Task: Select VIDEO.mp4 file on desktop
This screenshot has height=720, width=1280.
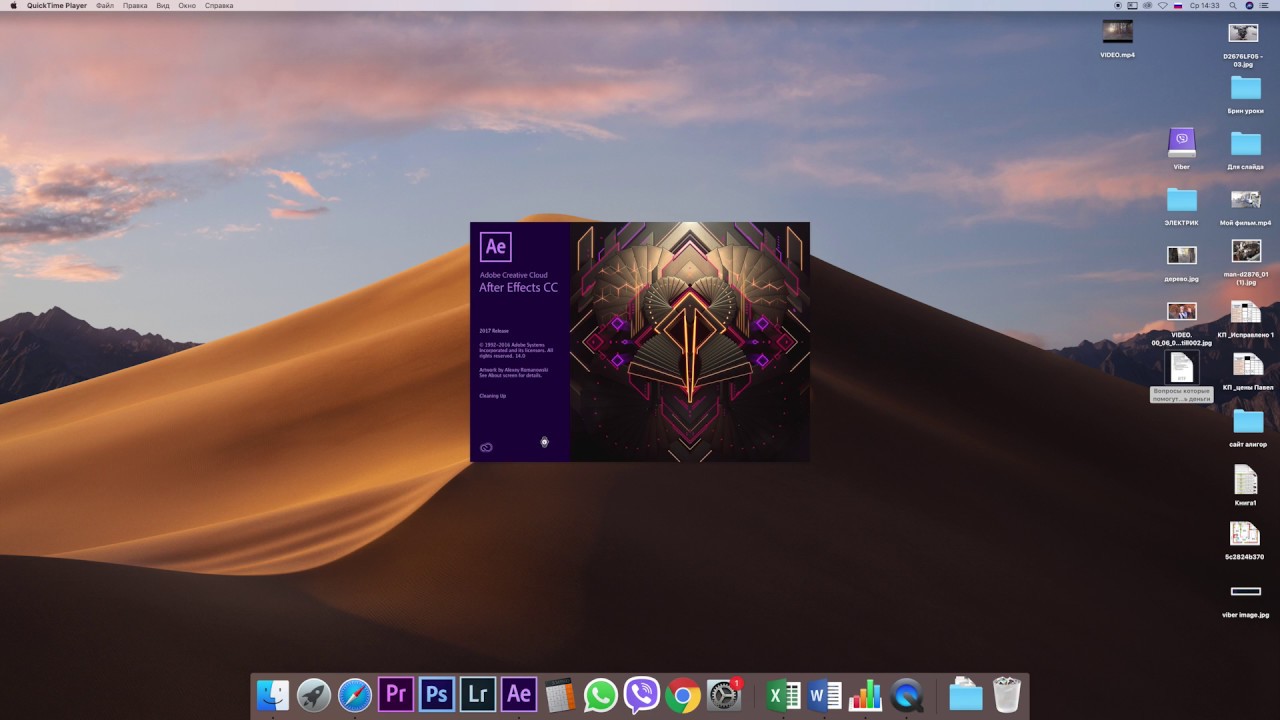Action: 1117,32
